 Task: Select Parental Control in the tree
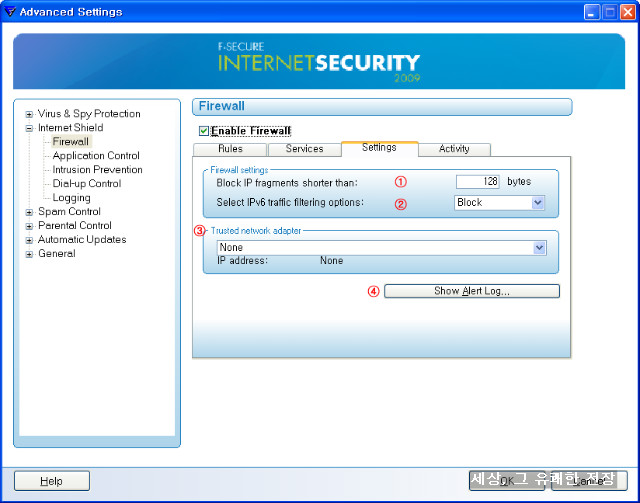[75, 225]
